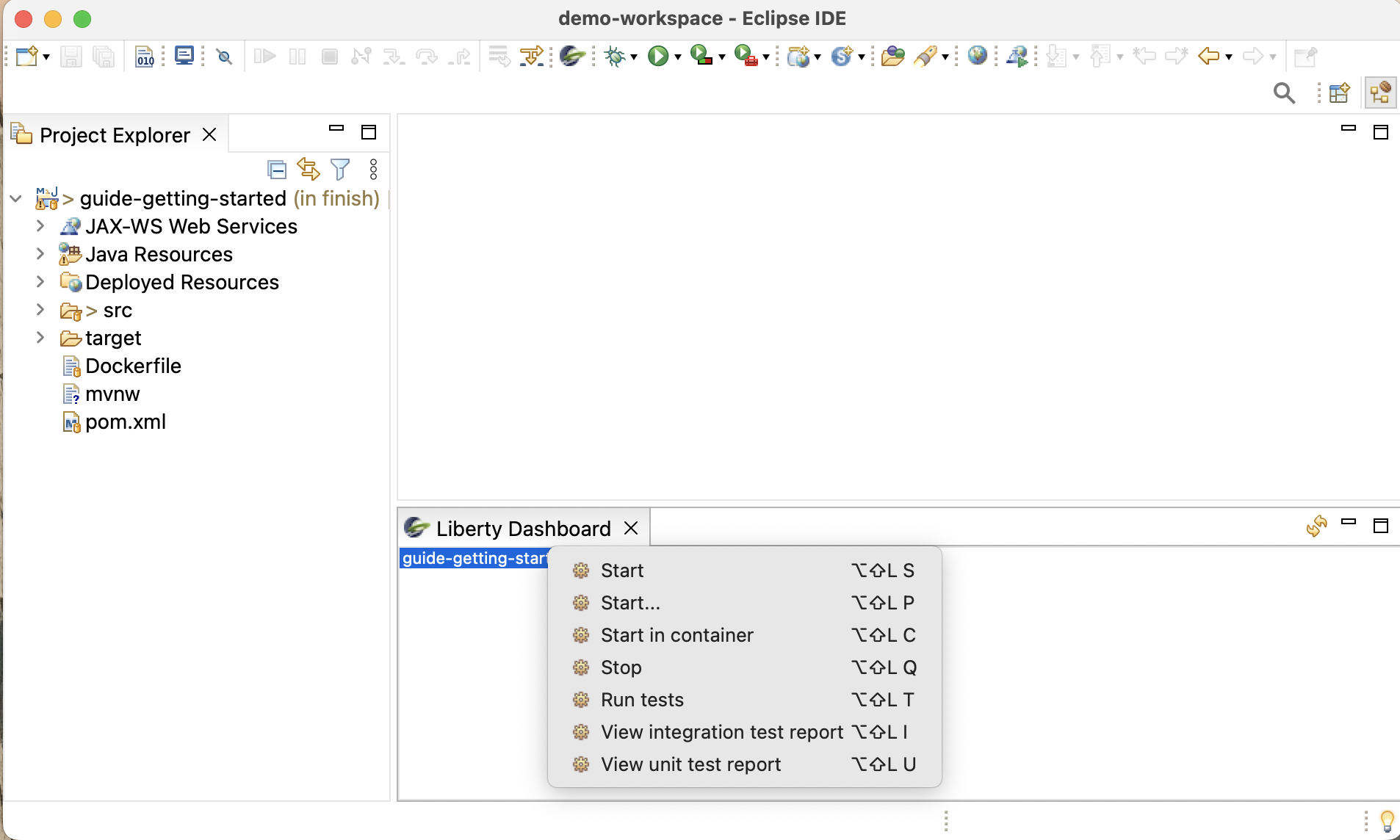
Task: Choose Stop from the context menu
Action: coord(744,667)
